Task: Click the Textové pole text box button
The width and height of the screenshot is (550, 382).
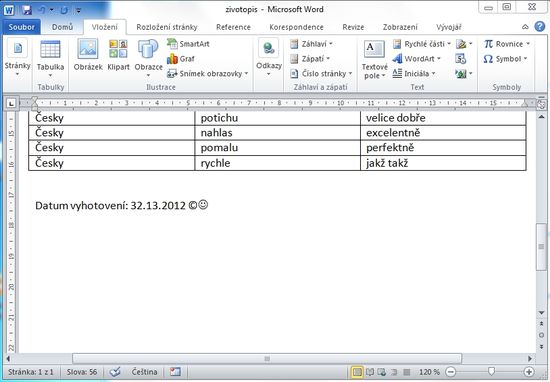Action: tap(374, 60)
